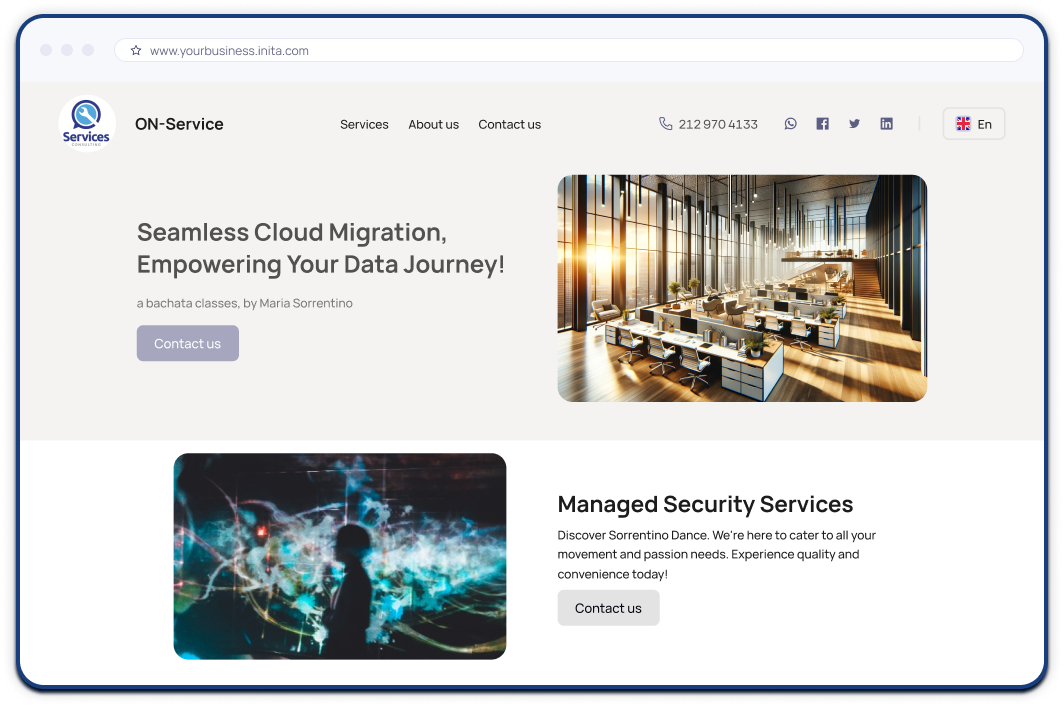Click the Services Consulting round logo
This screenshot has height=707, width=1064.
click(x=87, y=124)
